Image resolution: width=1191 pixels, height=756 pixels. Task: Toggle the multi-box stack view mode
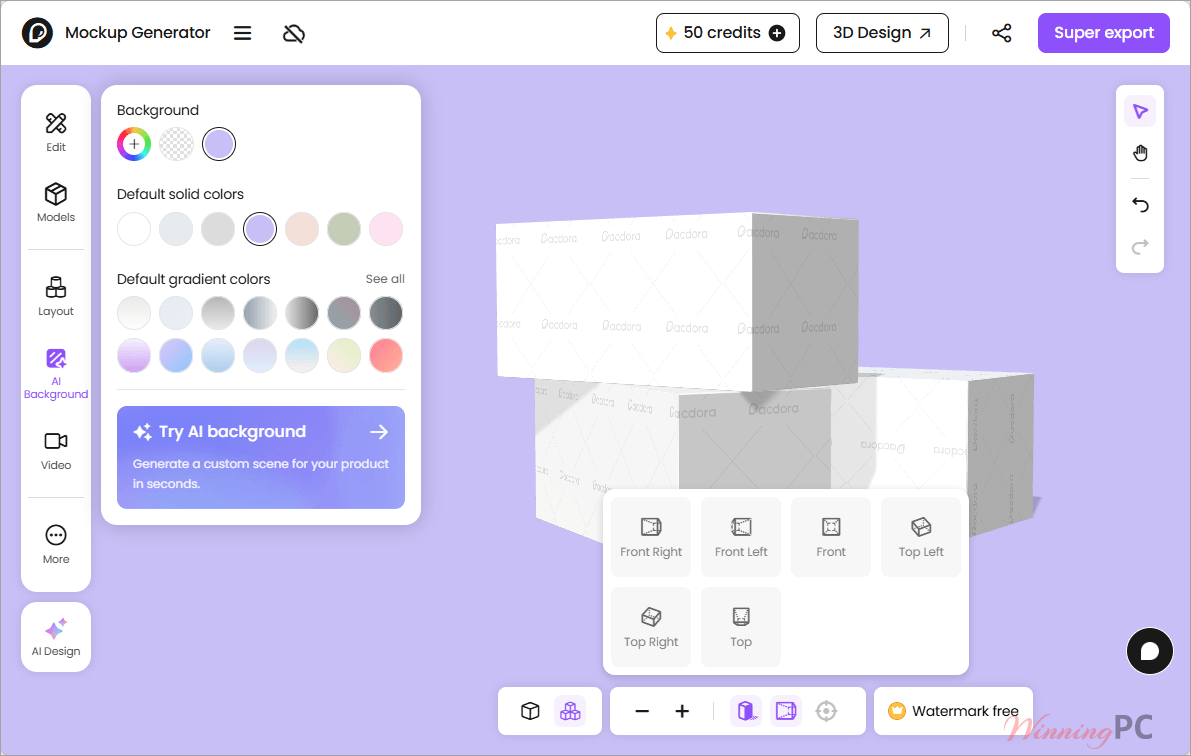tap(570, 711)
